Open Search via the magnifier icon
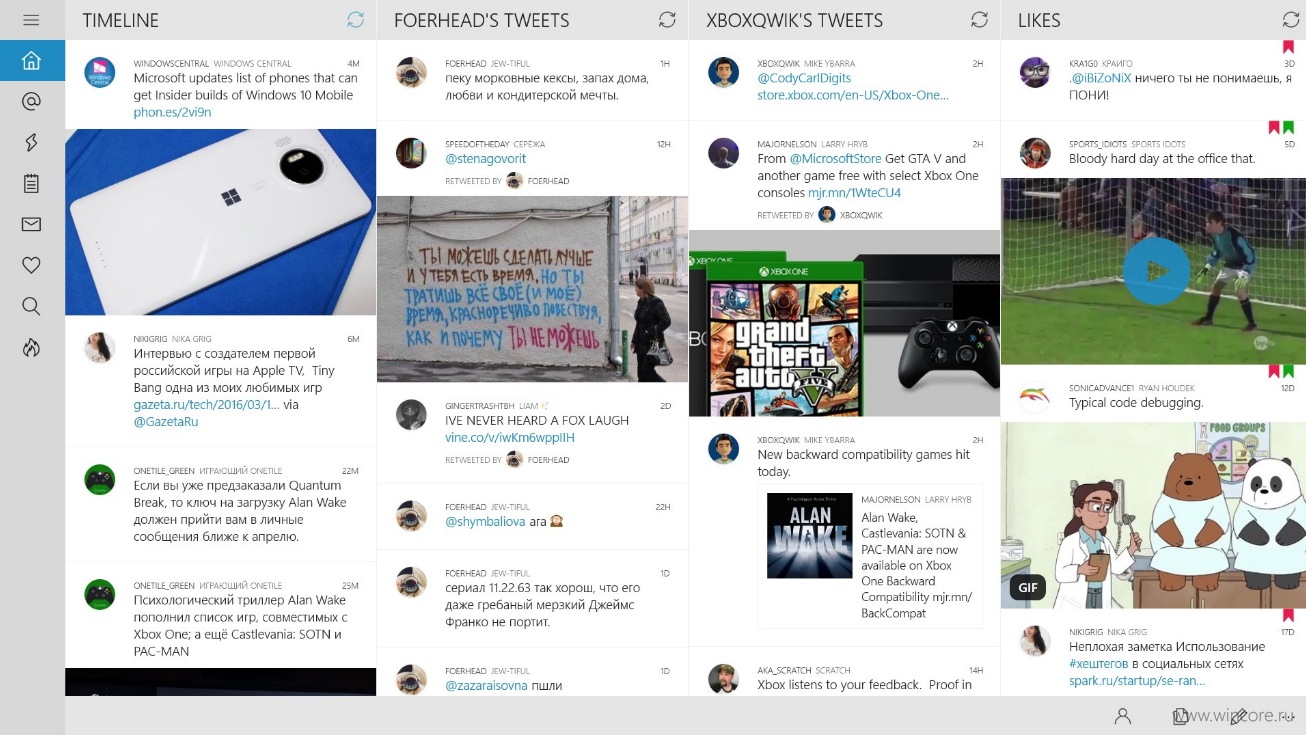1306x735 pixels. pos(31,306)
